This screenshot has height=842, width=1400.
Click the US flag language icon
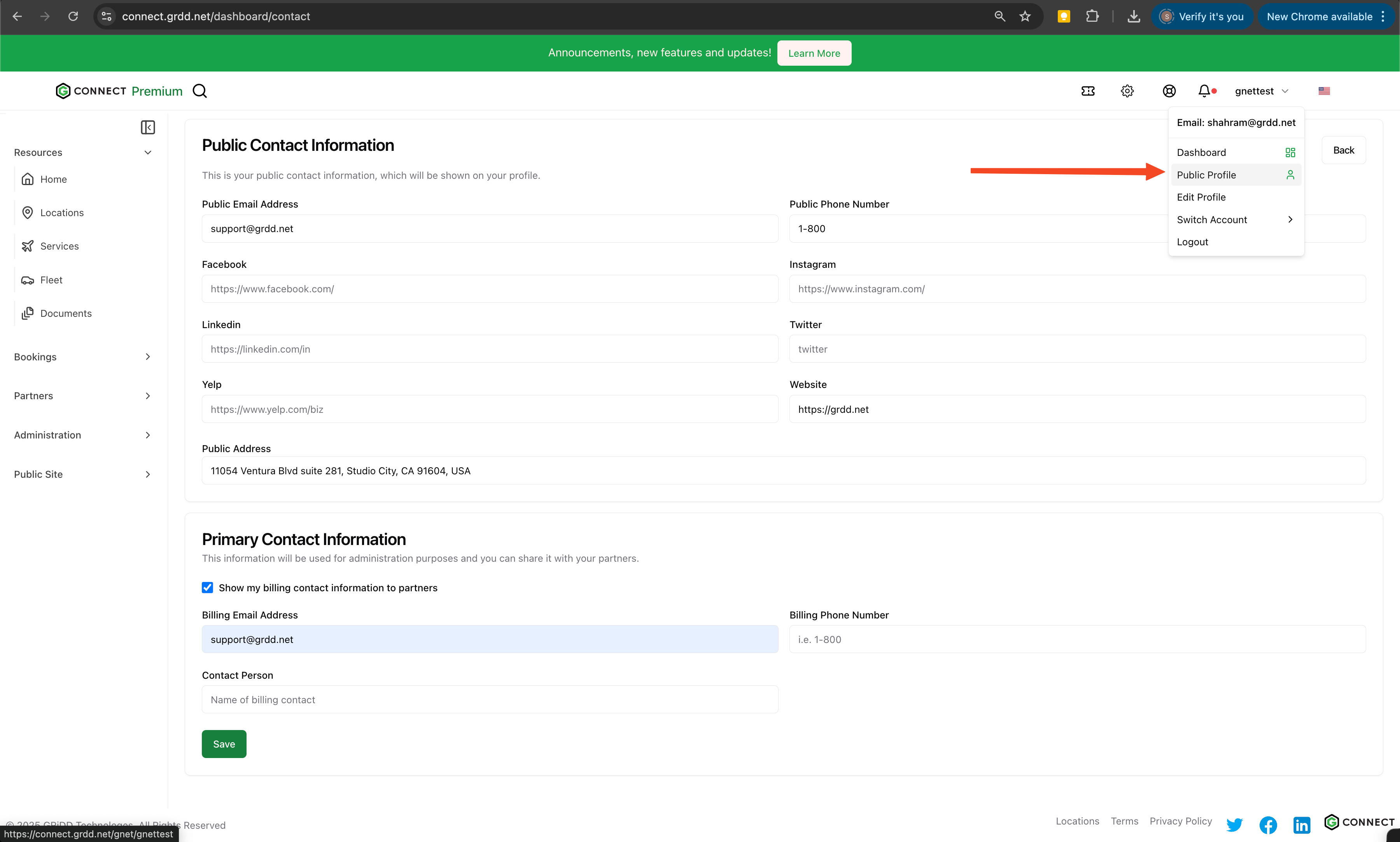click(x=1324, y=91)
